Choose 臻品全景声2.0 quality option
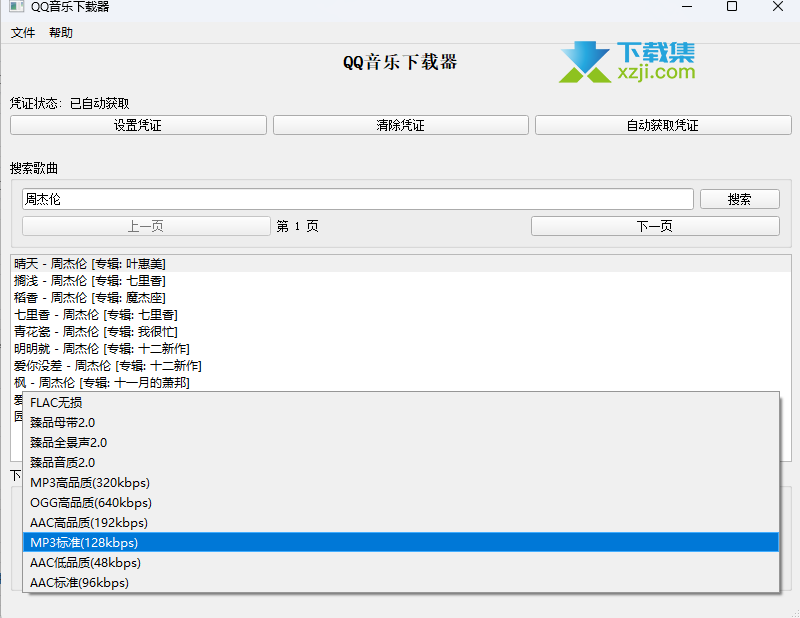 (x=401, y=442)
